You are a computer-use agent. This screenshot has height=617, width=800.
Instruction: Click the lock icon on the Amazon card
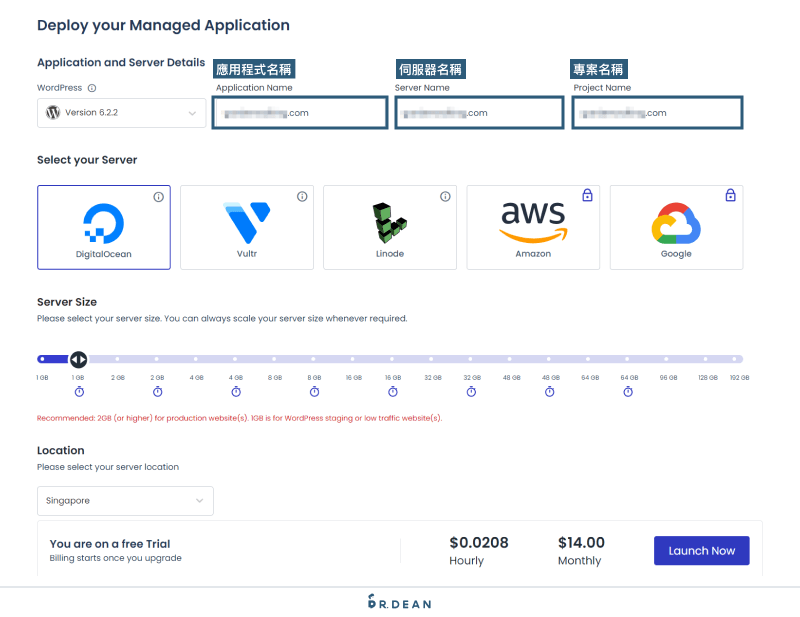pos(587,195)
